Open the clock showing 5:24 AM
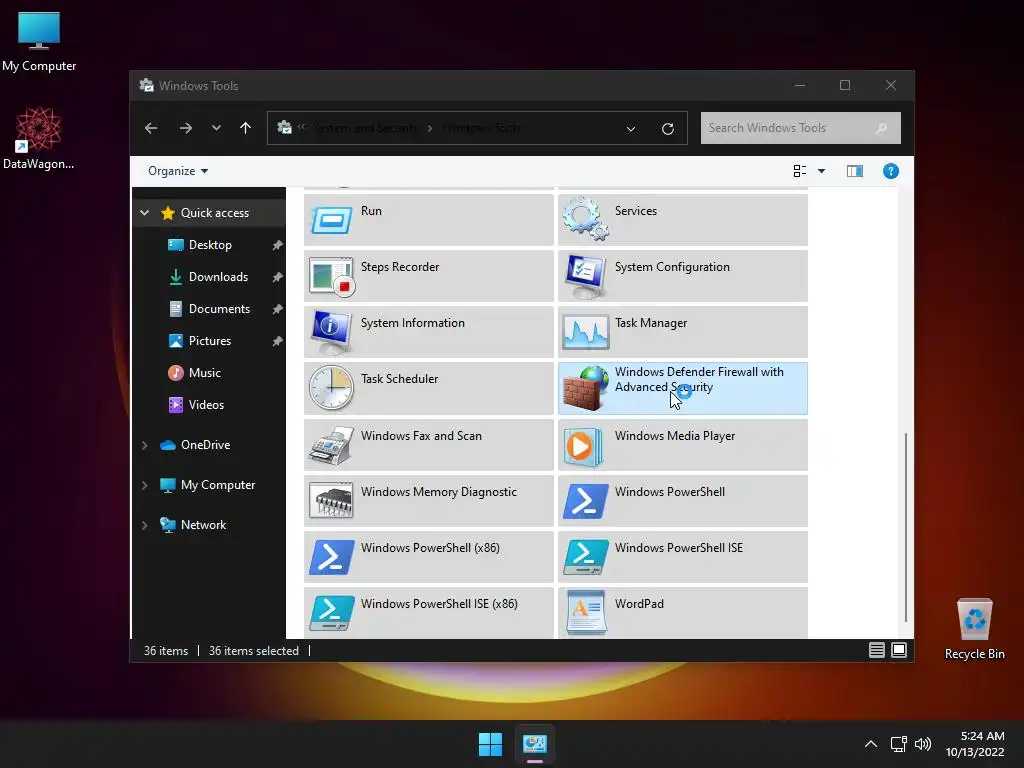Viewport: 1024px width, 768px height. [975, 744]
